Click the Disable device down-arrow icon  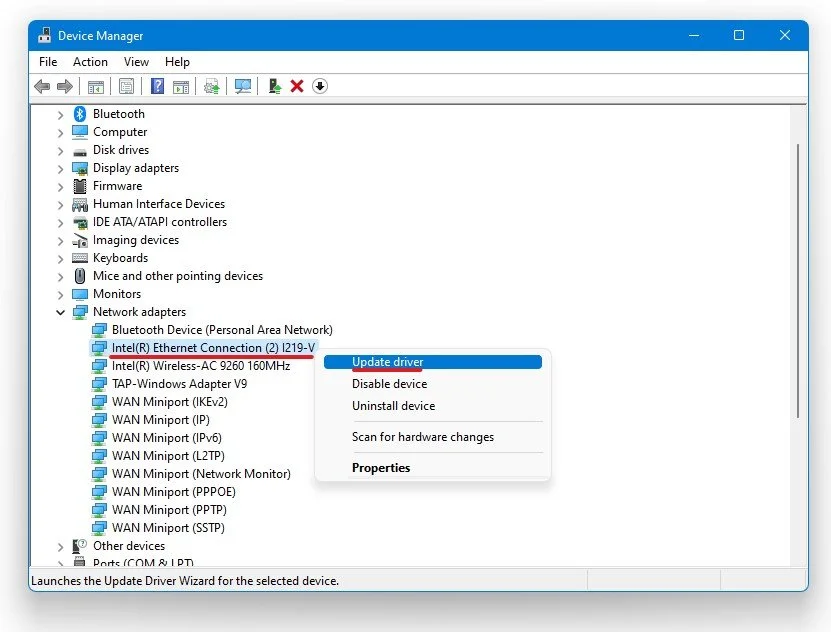tap(320, 86)
